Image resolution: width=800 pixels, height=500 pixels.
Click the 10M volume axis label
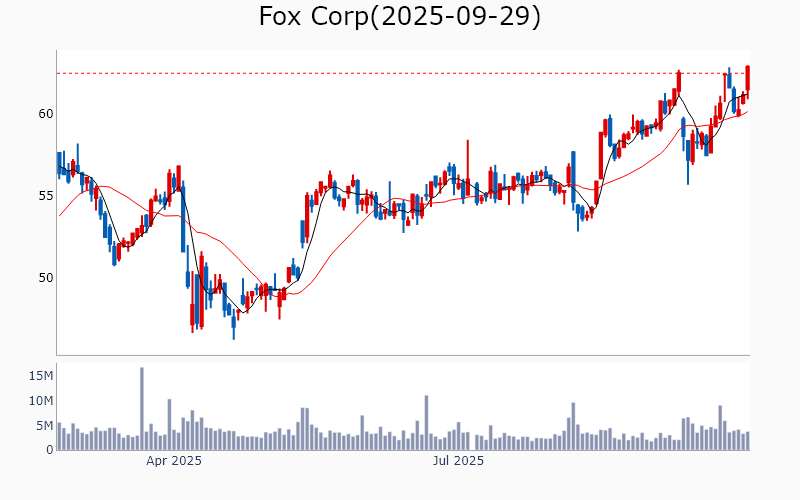pos(42,401)
